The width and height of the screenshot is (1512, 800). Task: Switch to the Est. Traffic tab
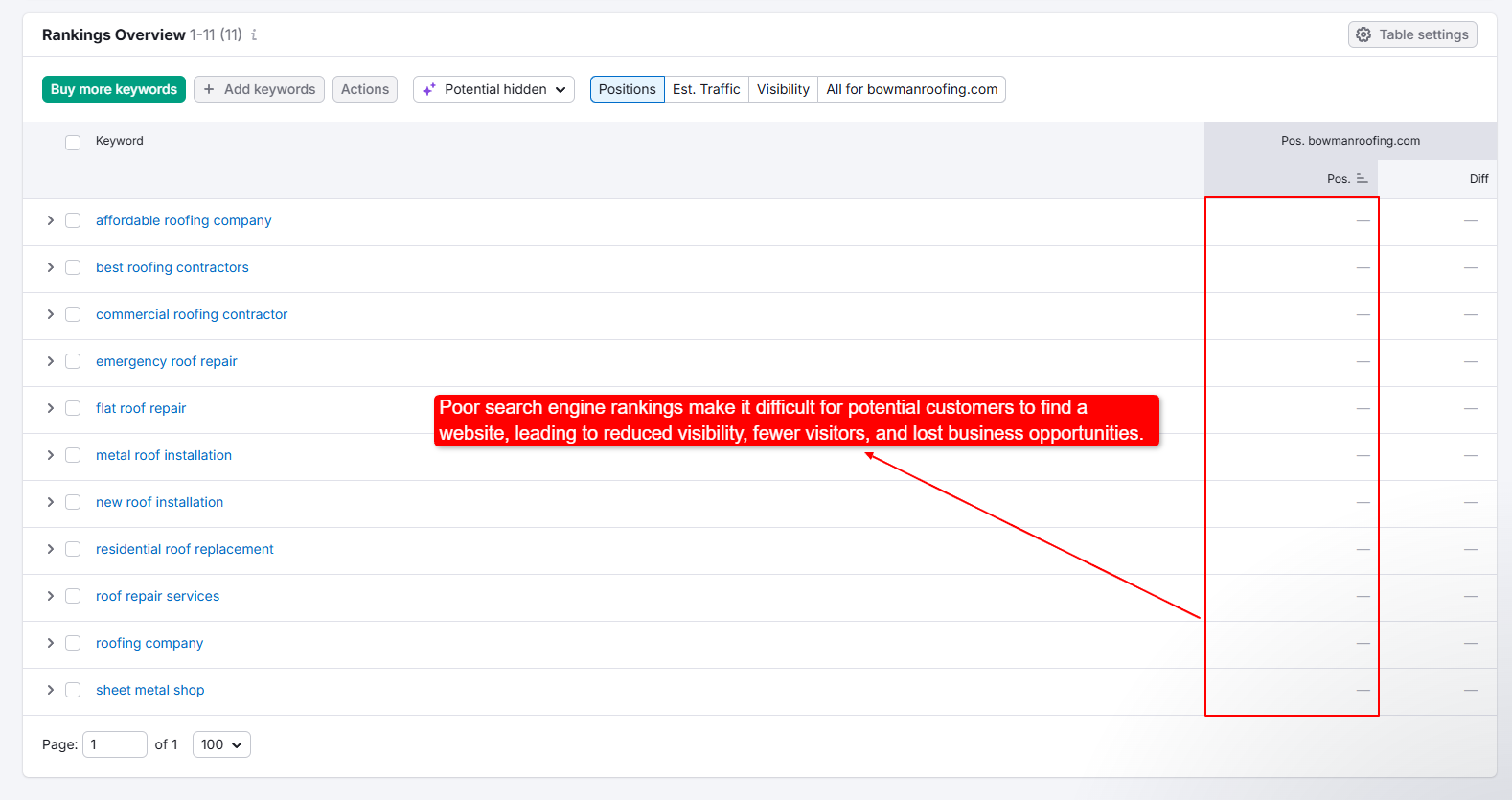click(706, 89)
